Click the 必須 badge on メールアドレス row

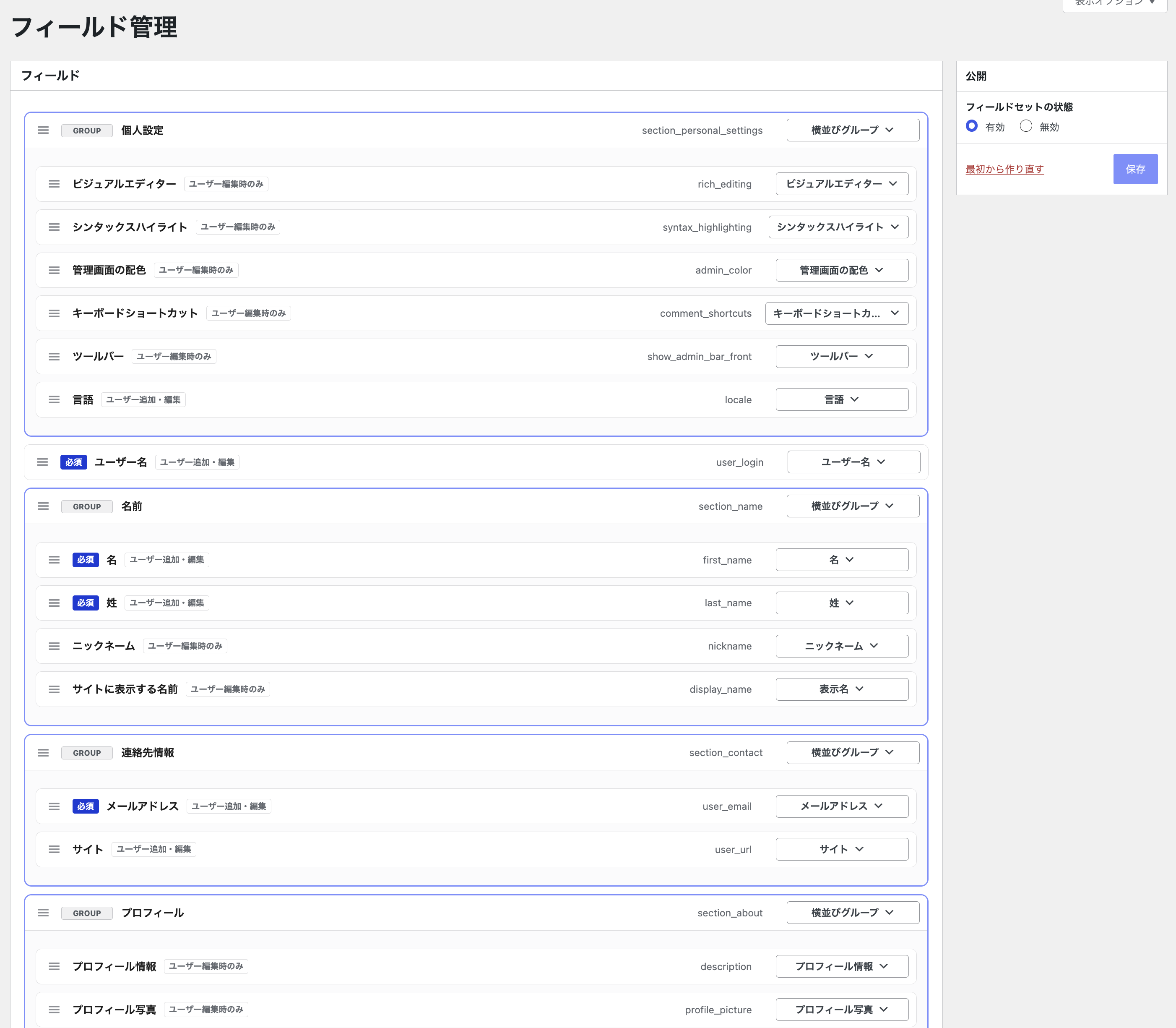click(86, 806)
